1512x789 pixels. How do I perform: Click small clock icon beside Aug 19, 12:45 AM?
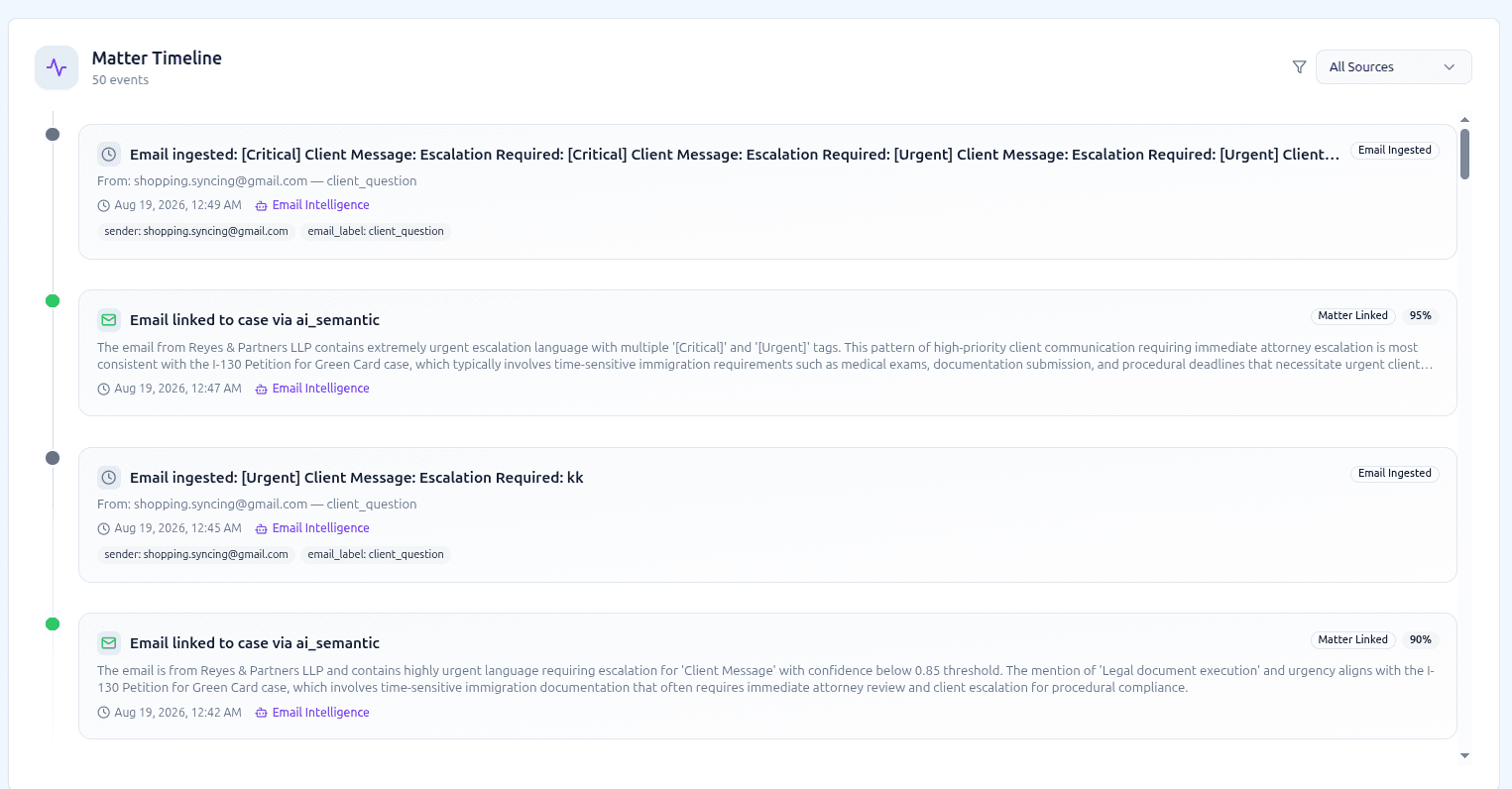103,528
